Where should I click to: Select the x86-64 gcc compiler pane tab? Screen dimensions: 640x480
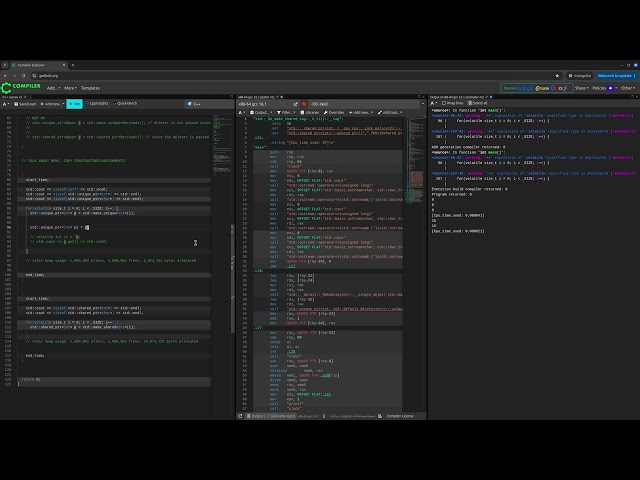pyautogui.click(x=260, y=97)
